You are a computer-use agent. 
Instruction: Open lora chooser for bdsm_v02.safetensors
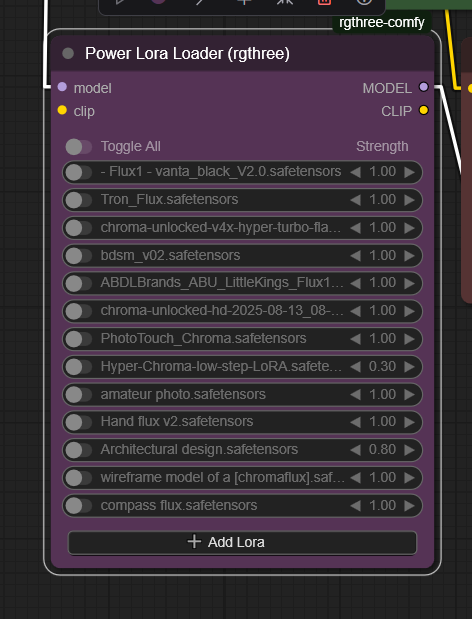170,255
